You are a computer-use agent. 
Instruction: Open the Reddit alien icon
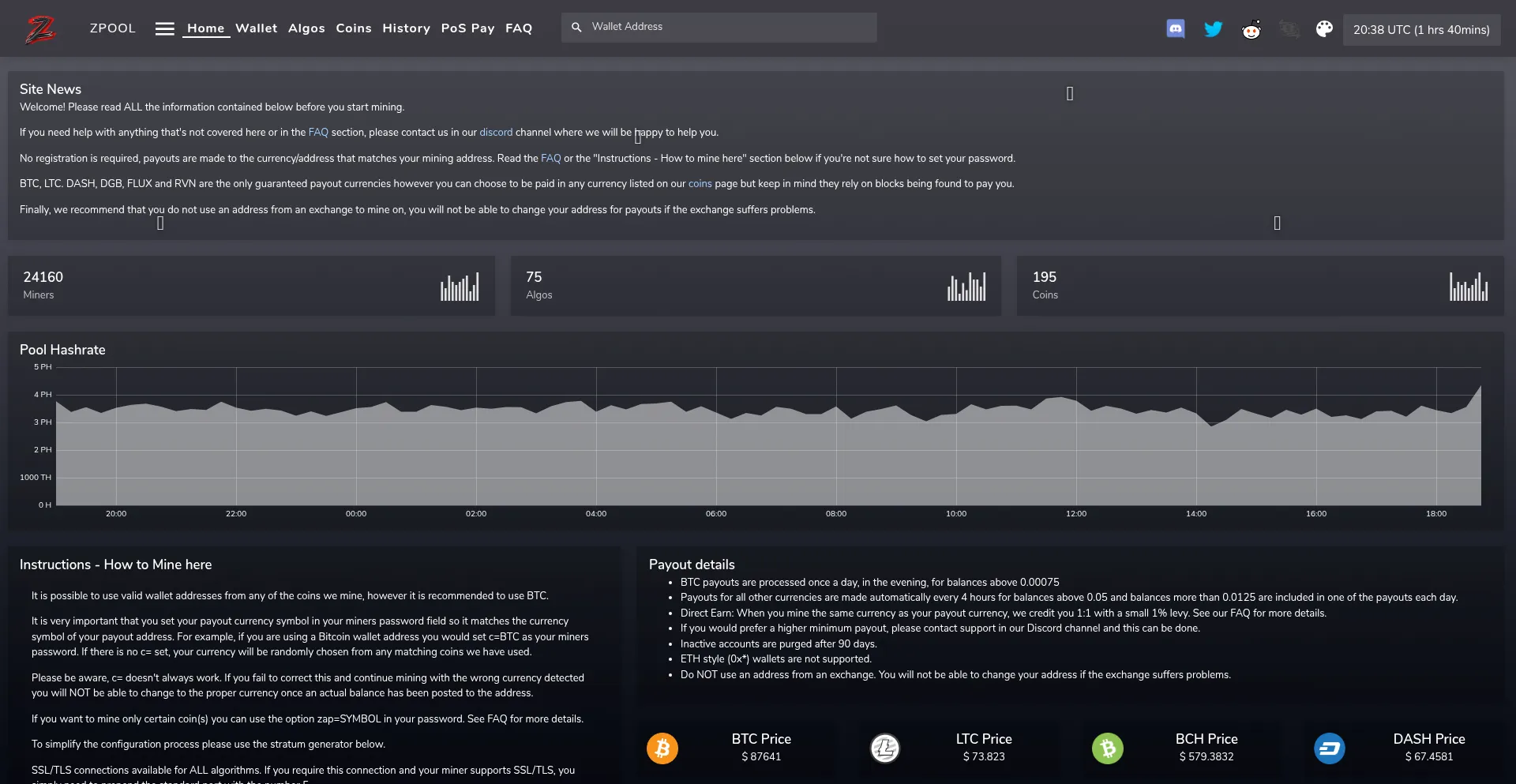point(1251,30)
